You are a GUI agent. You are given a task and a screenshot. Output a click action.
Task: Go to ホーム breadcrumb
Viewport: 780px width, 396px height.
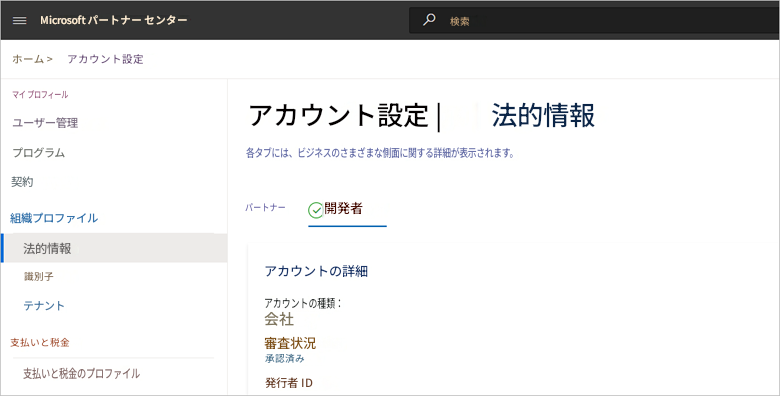(28, 59)
